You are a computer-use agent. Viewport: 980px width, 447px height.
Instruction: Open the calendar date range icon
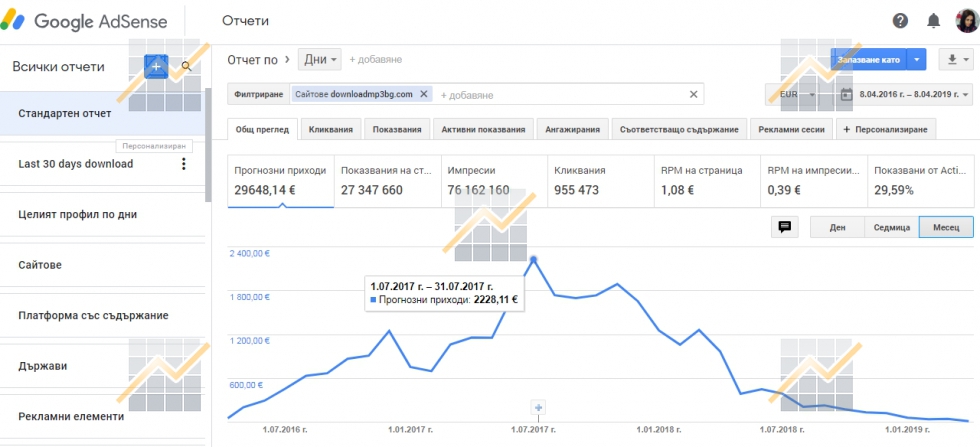pyautogui.click(x=846, y=94)
